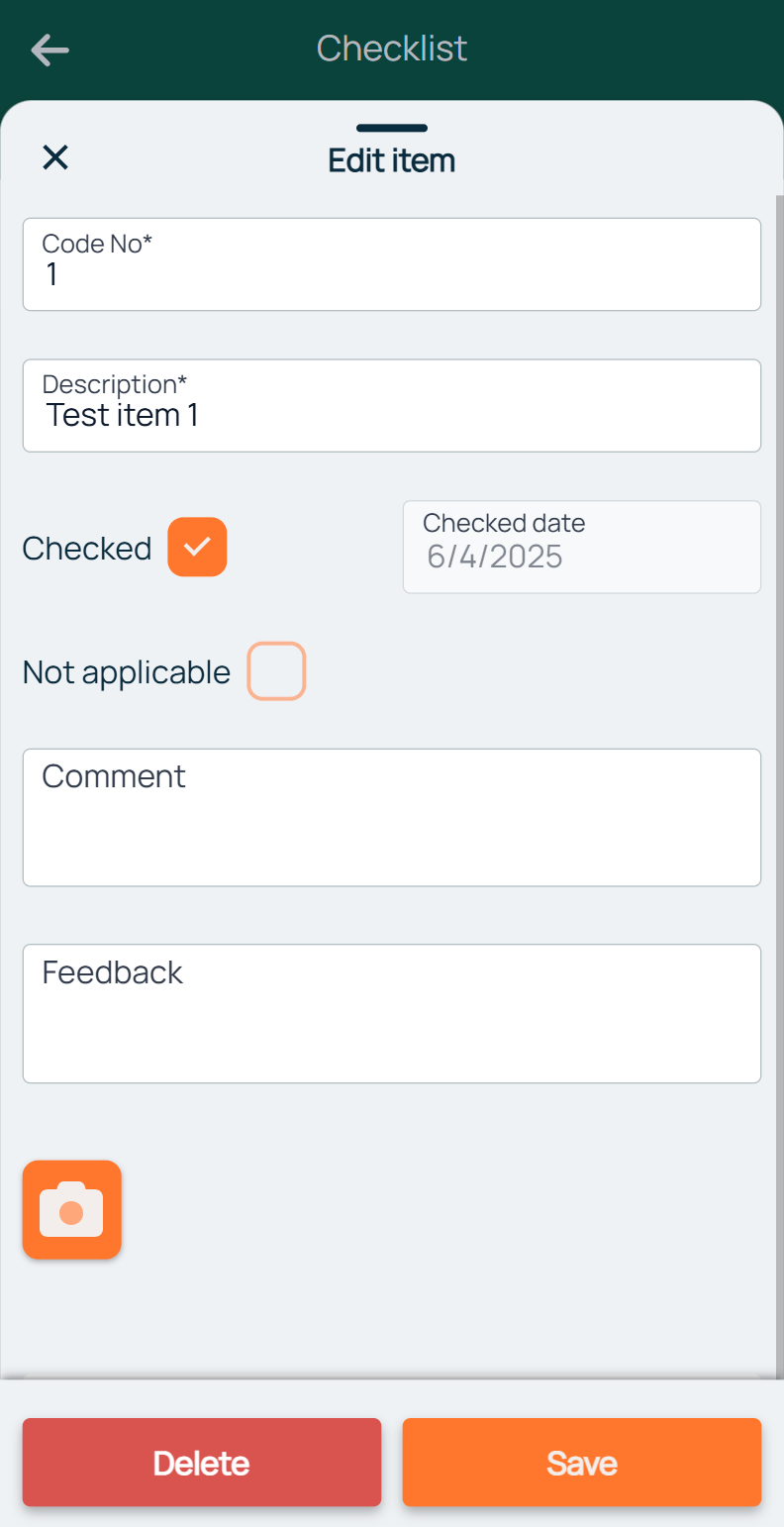784x1527 pixels.
Task: Click the Feedback text area
Action: point(392,1014)
